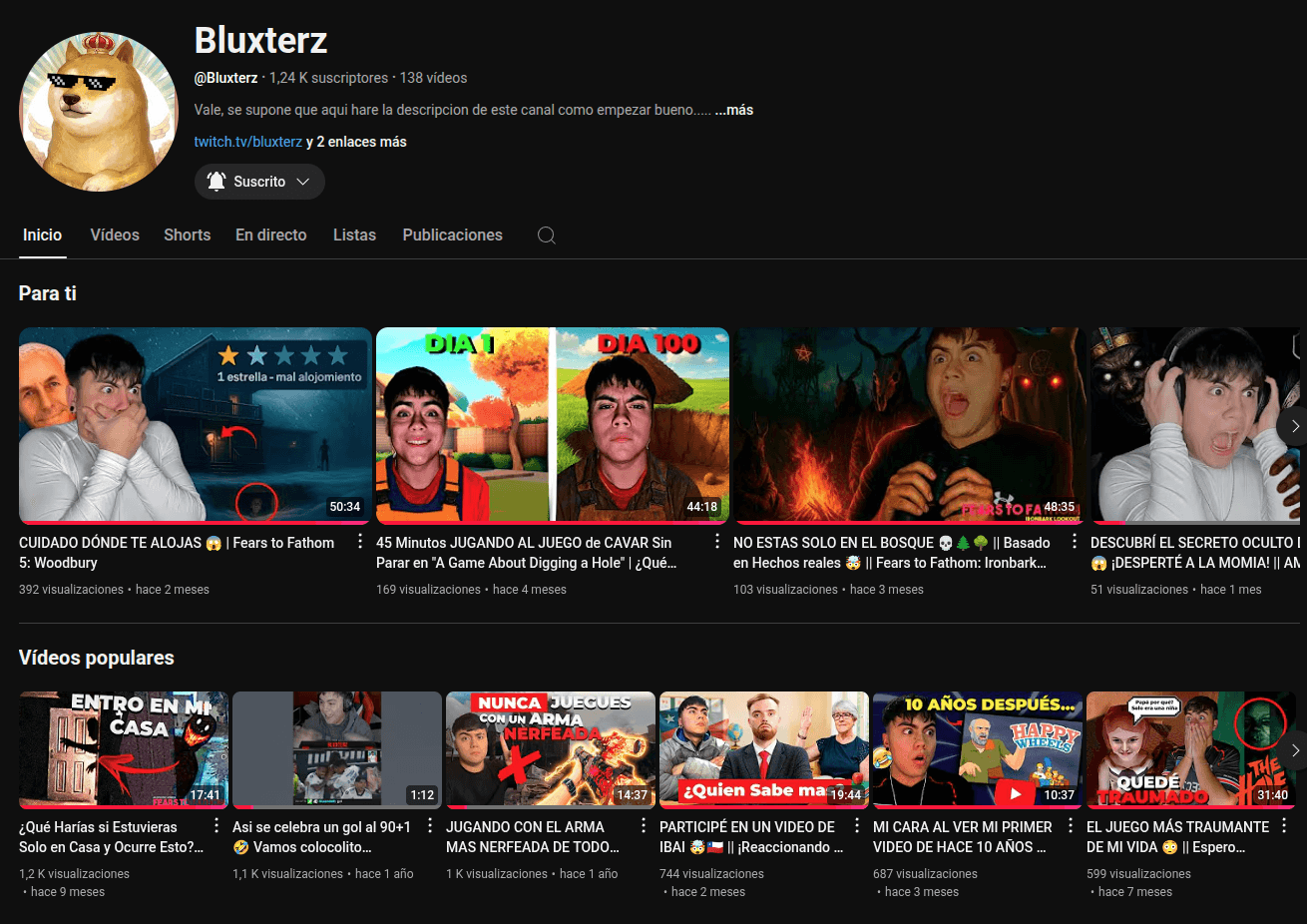Viewport: 1307px width, 924px height.
Task: Click the Vídeos populares section heading
Action: point(97,658)
